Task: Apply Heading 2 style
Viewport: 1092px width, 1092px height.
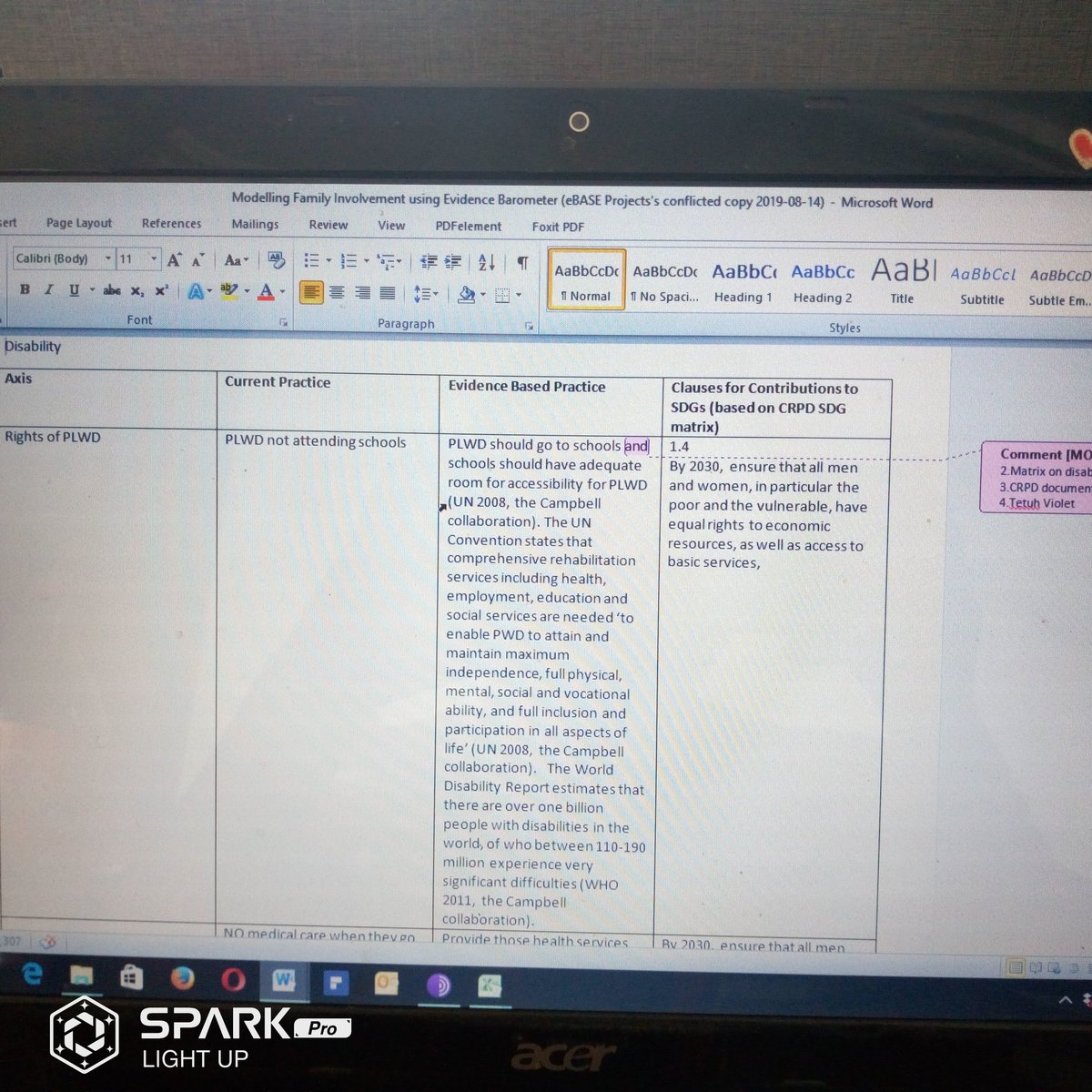Action: (823, 284)
